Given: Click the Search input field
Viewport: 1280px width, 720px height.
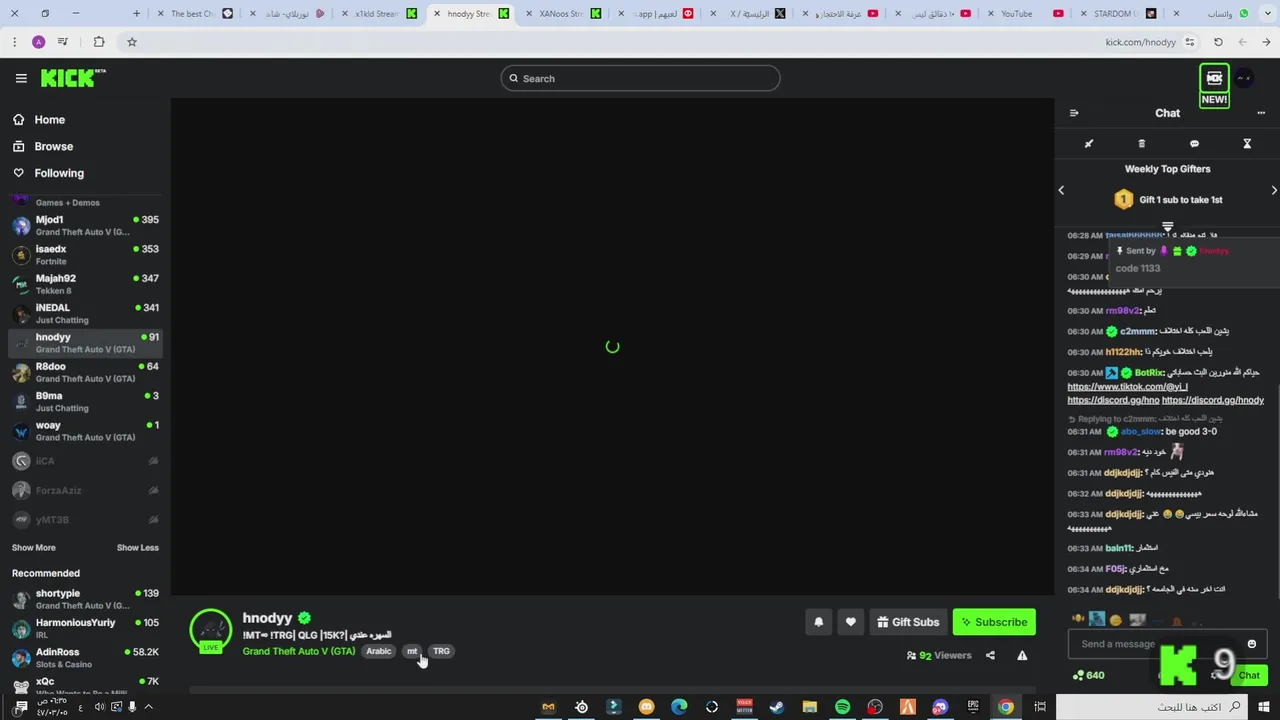Looking at the screenshot, I should coord(640,78).
